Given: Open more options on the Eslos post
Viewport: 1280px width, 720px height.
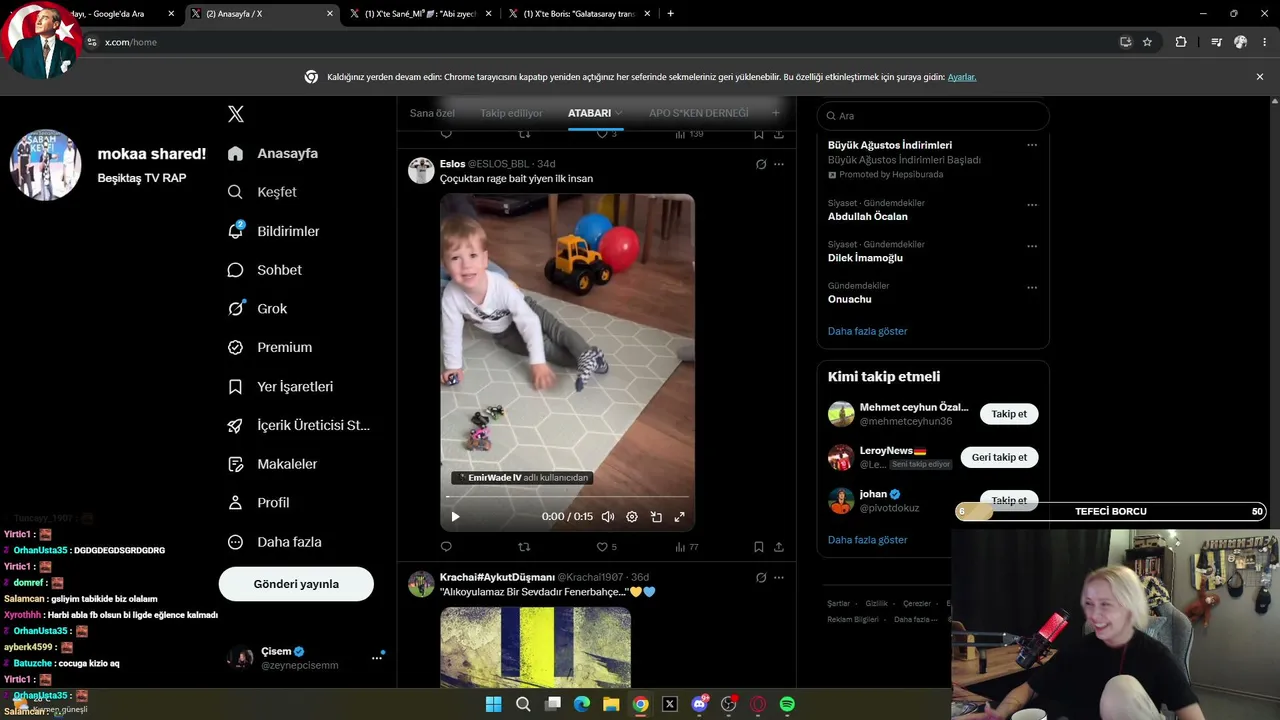Looking at the screenshot, I should pos(779,164).
